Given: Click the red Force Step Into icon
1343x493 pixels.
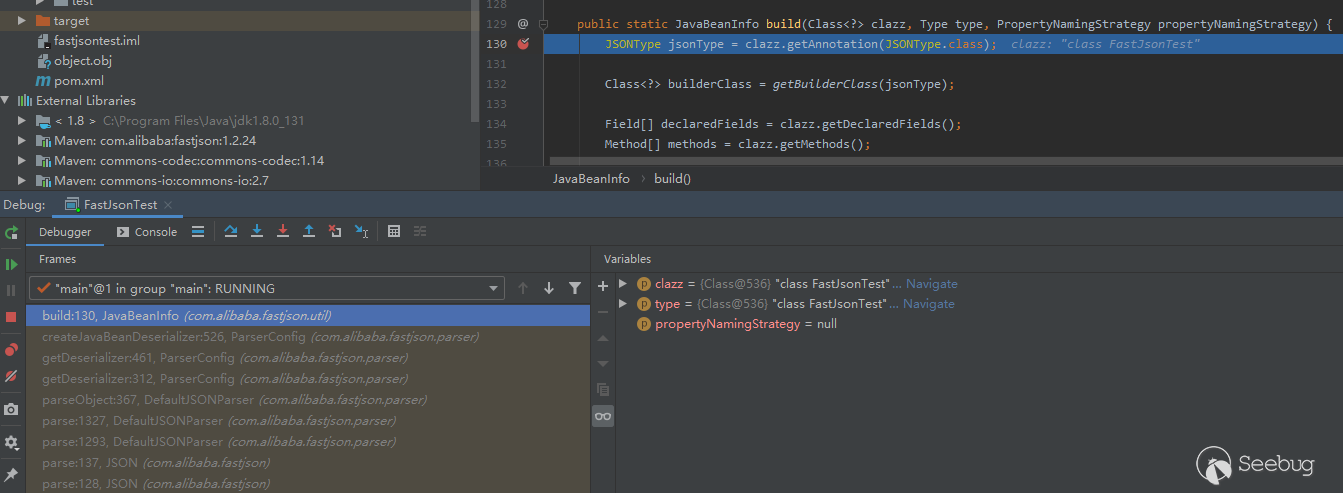Looking at the screenshot, I should tap(283, 231).
